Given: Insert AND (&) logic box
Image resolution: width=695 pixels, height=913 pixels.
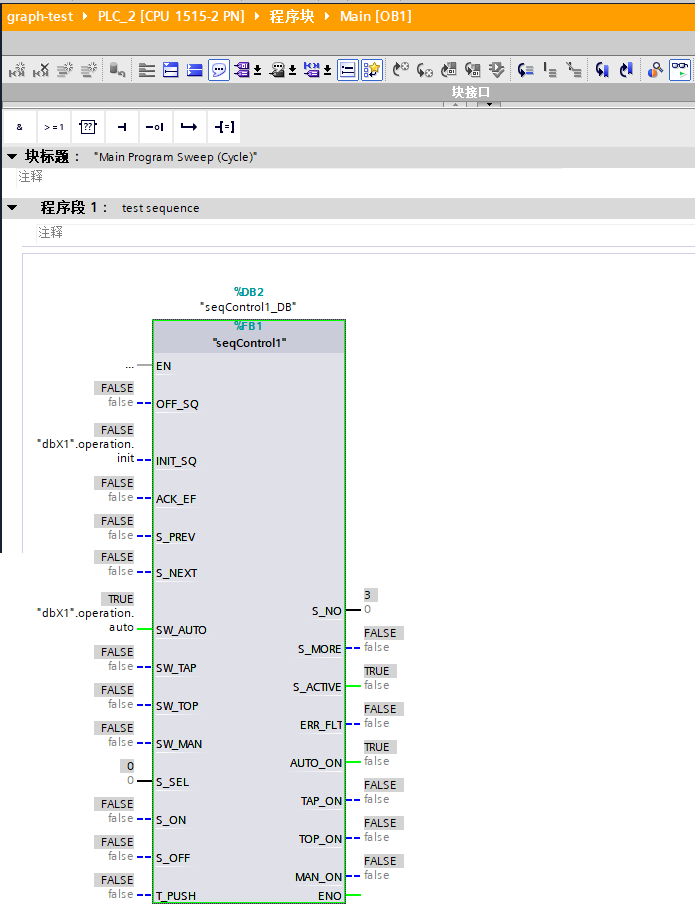Looking at the screenshot, I should [x=20, y=127].
